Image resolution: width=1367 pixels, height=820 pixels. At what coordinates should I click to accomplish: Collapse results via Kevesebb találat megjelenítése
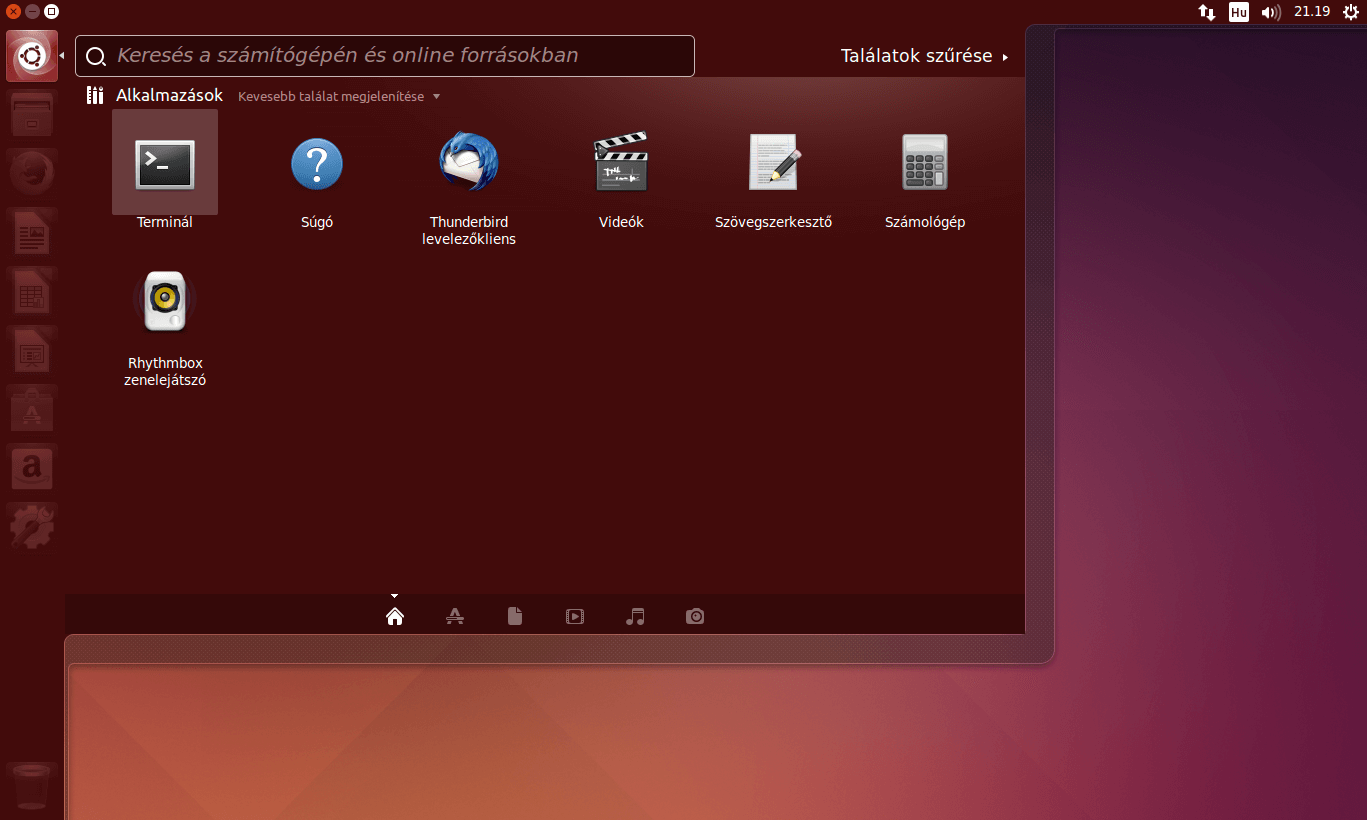(x=339, y=97)
